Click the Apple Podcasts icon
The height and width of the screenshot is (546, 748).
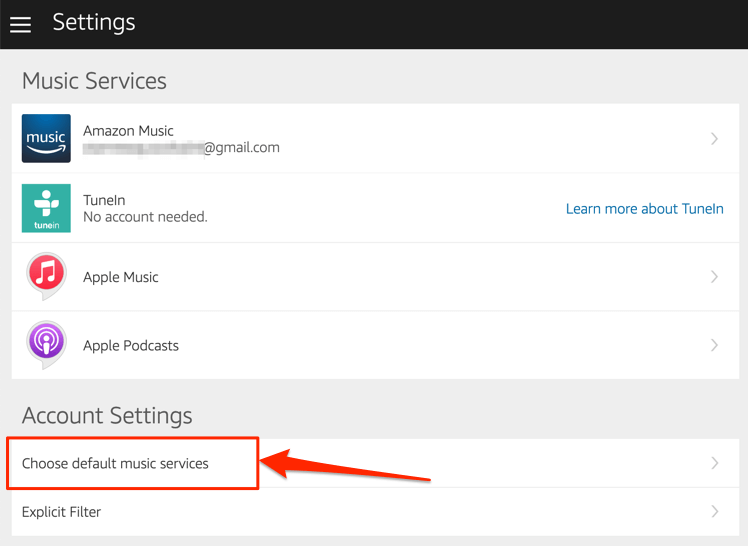click(x=46, y=345)
